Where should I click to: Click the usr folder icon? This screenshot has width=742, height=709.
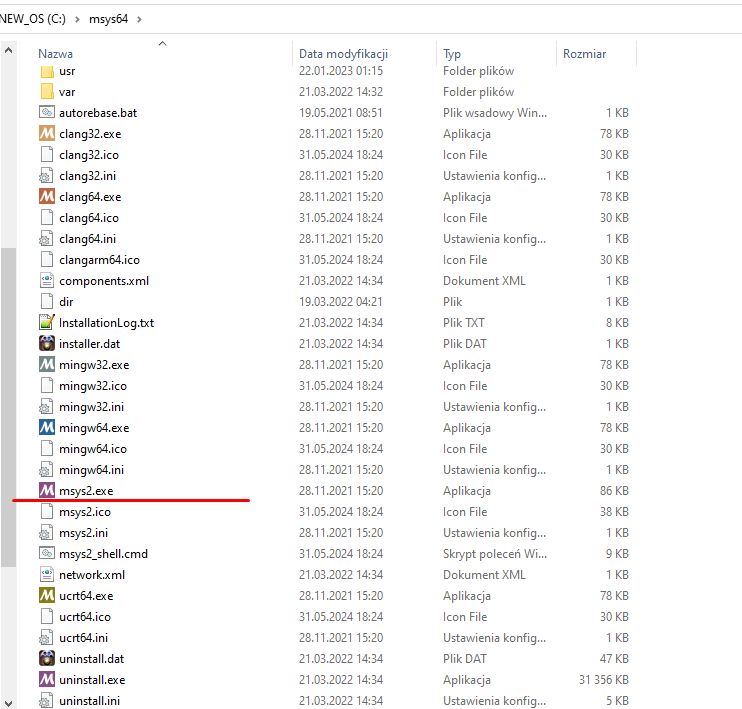47,71
